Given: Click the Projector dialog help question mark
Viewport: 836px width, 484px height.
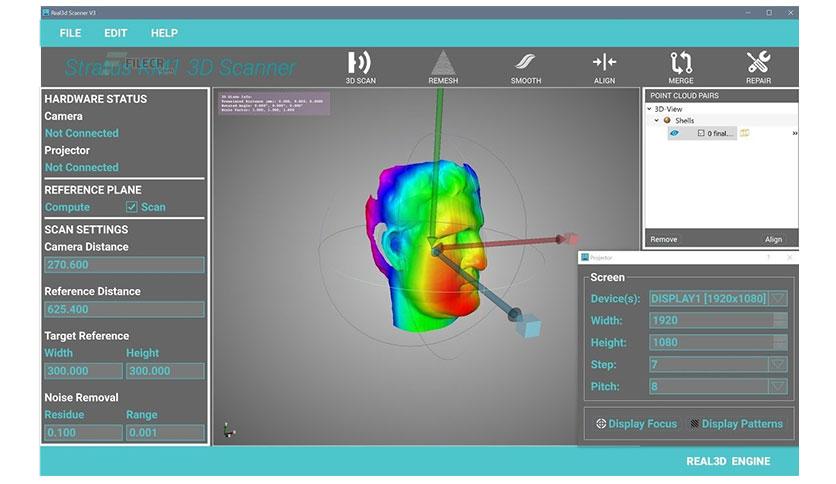Looking at the screenshot, I should [768, 257].
